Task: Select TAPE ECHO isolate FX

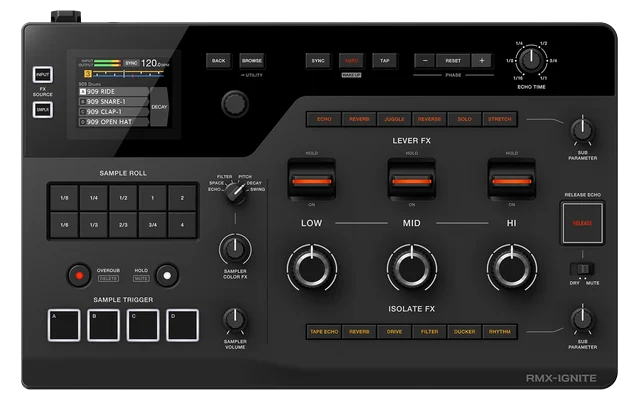Action: click(324, 332)
